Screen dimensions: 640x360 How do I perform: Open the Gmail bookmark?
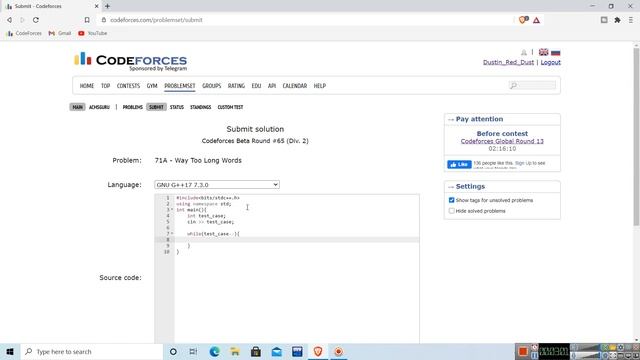point(60,33)
